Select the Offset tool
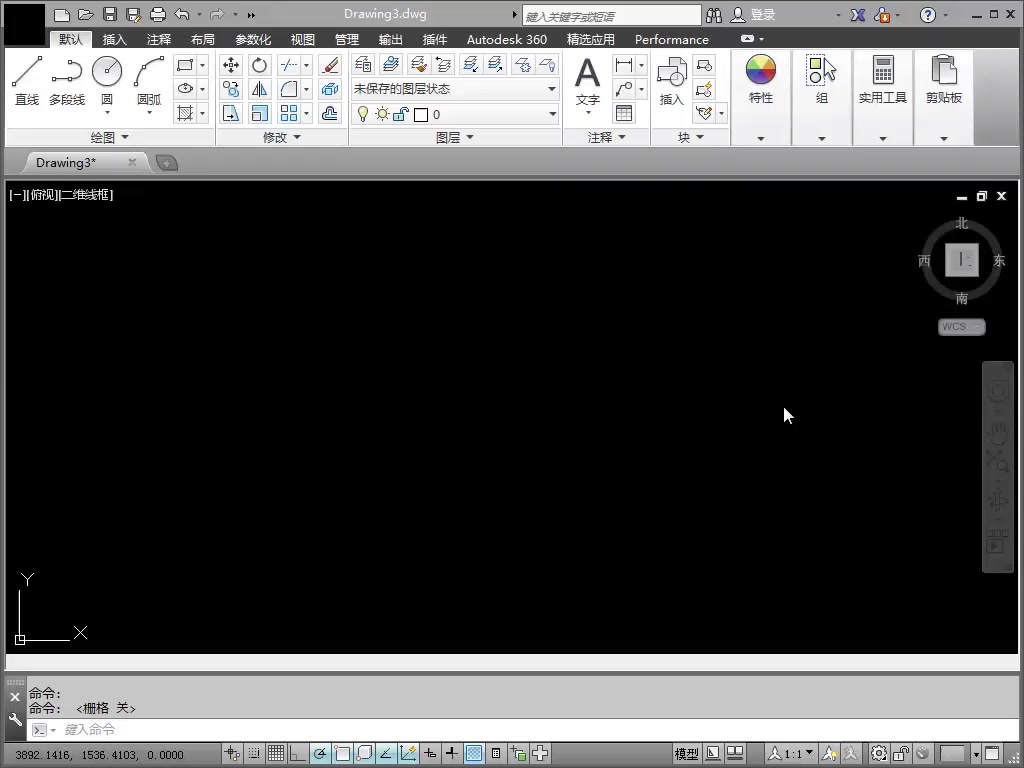Screen dimensions: 1024x768 point(330,113)
